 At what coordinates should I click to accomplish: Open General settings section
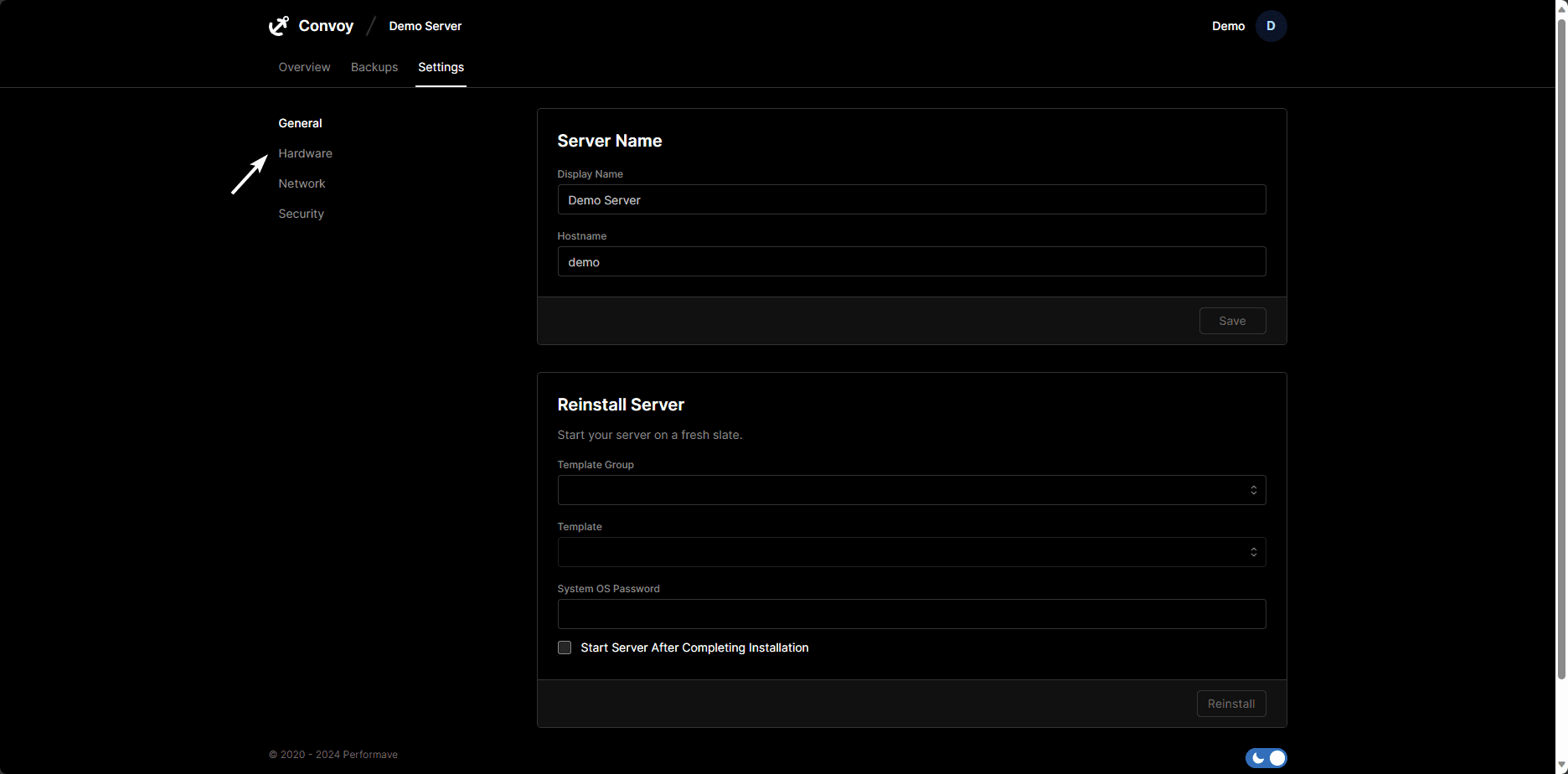[300, 123]
